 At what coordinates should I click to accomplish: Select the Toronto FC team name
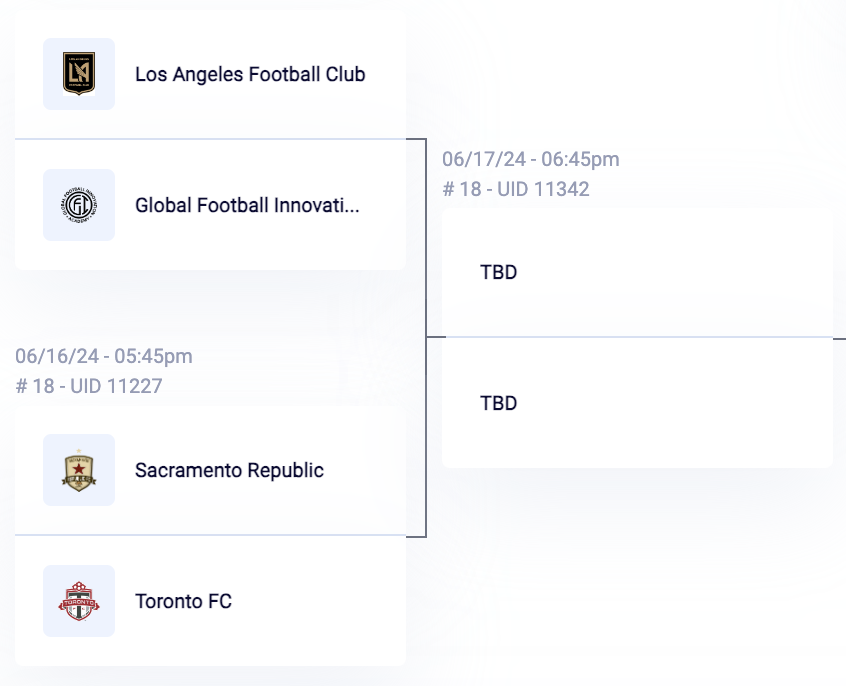(183, 601)
